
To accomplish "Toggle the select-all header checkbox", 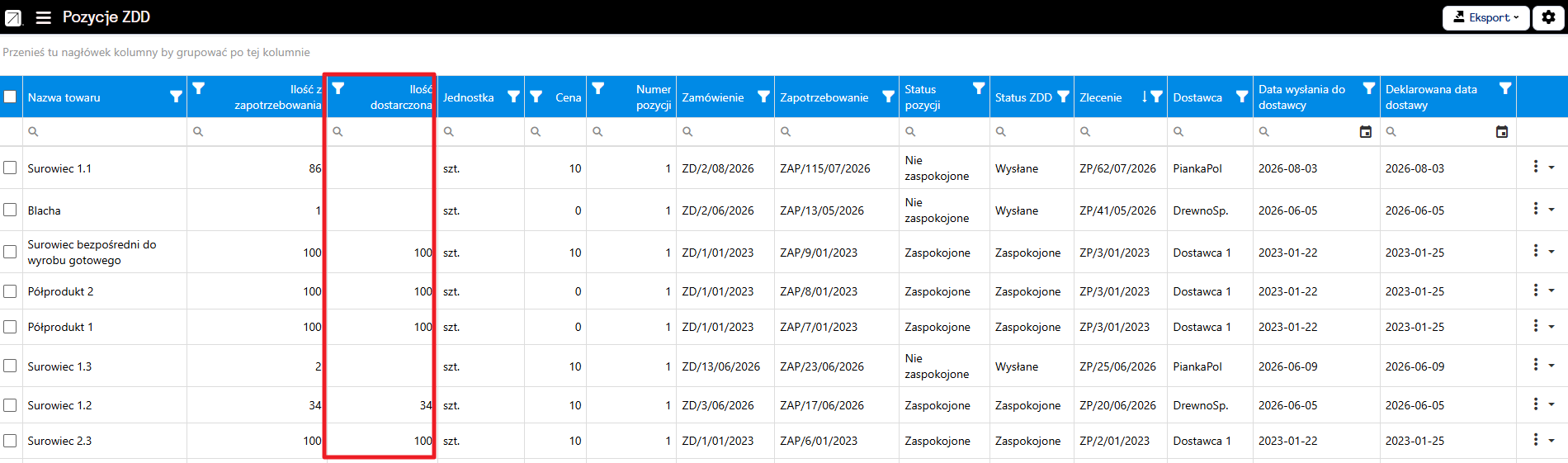I will [10, 97].
